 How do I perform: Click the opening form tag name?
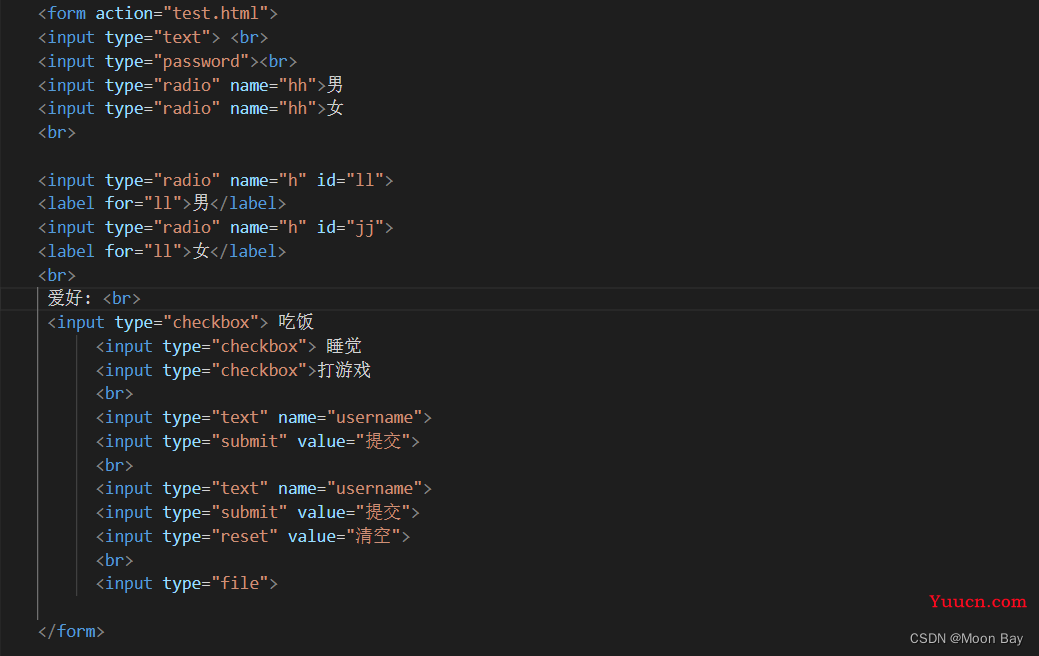(x=66, y=13)
